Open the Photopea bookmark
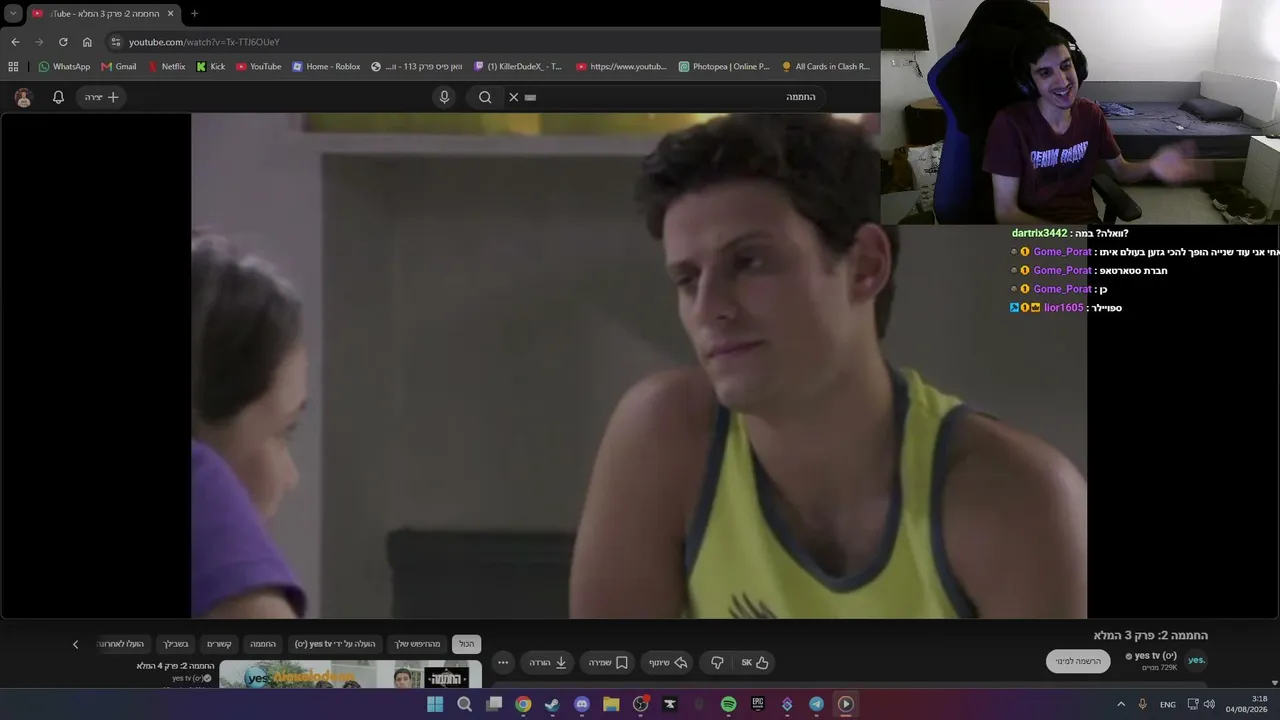Screen dimensions: 1280x720 [724, 67]
